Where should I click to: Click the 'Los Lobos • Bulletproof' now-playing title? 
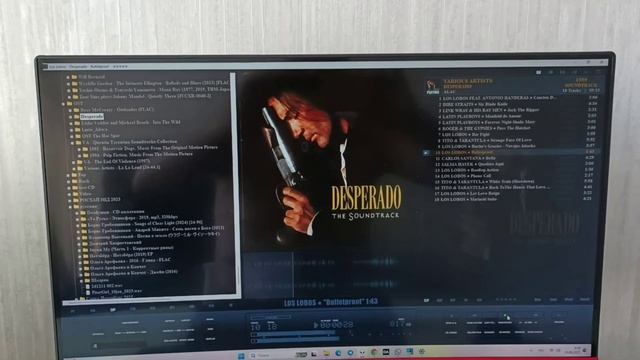click(331, 302)
